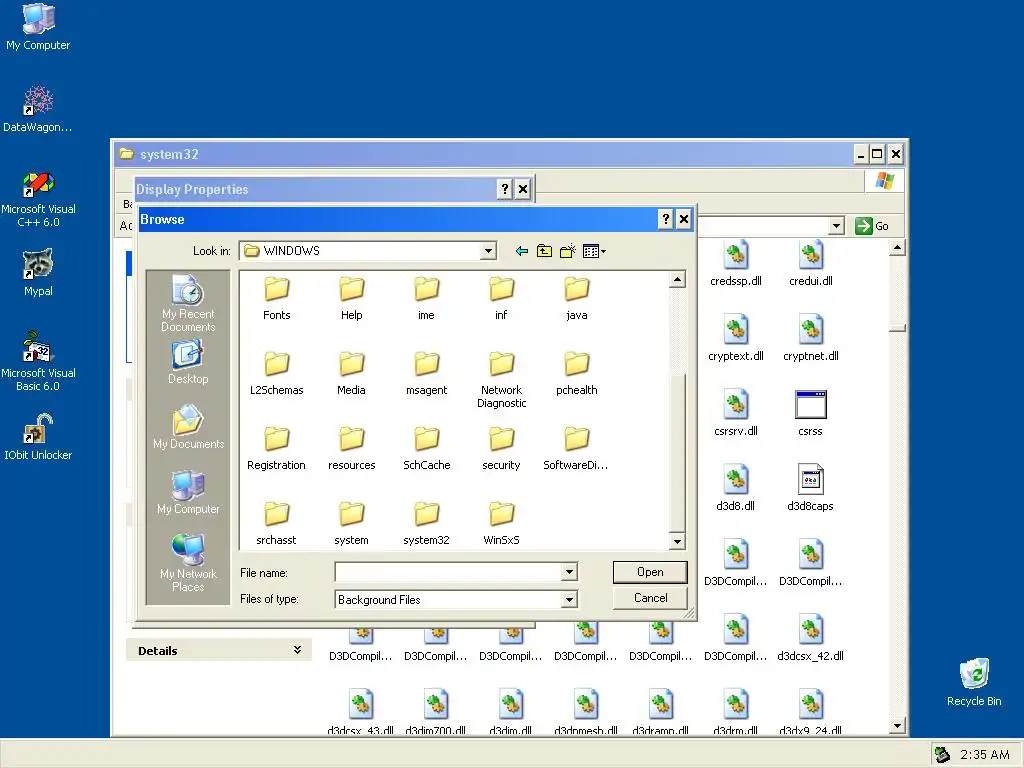The height and width of the screenshot is (768, 1024).
Task: Select the system32 folder in Browse dialog
Action: click(x=426, y=523)
